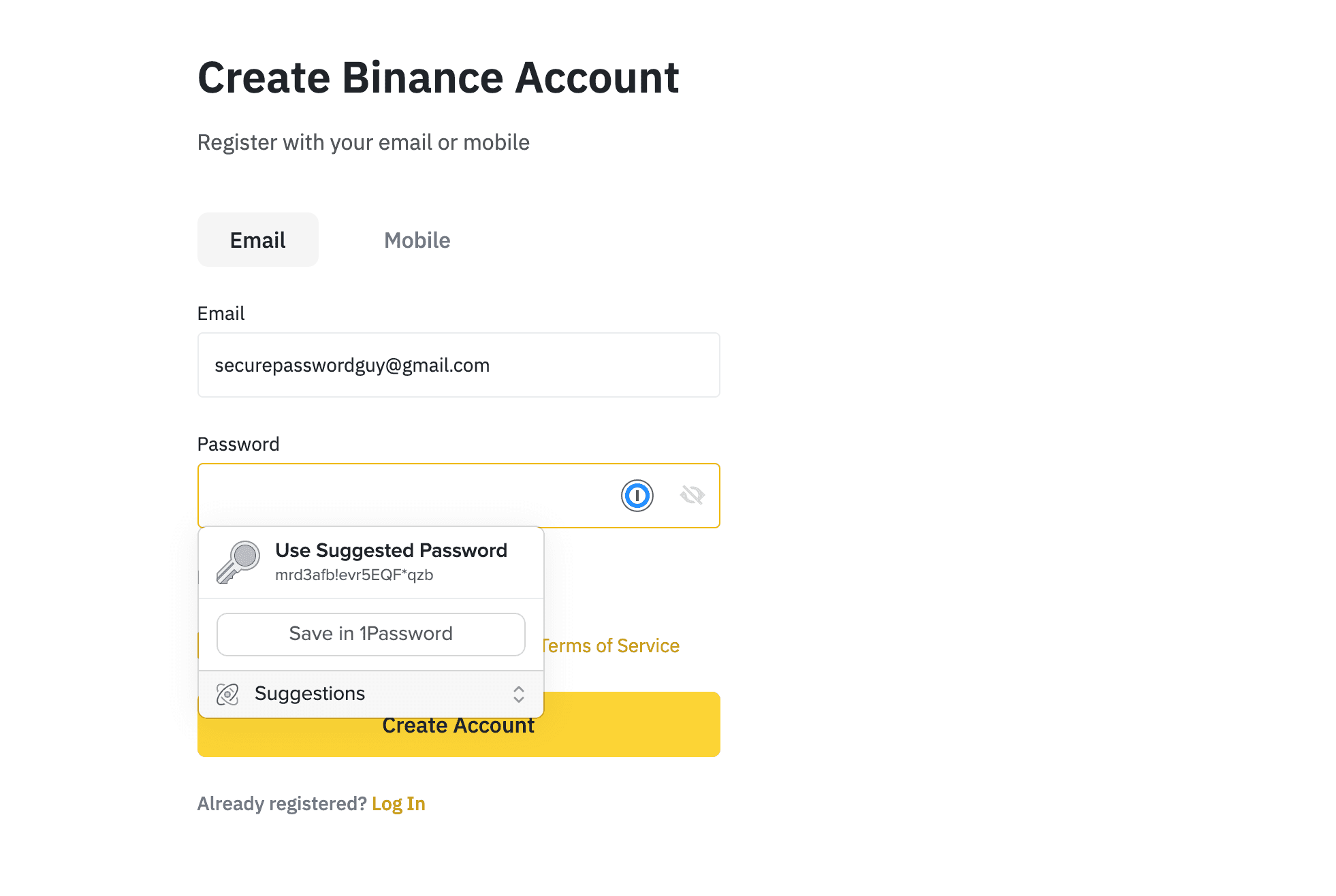Toggle to Email registration tab
Screen dimensions: 1336x896
258,240
